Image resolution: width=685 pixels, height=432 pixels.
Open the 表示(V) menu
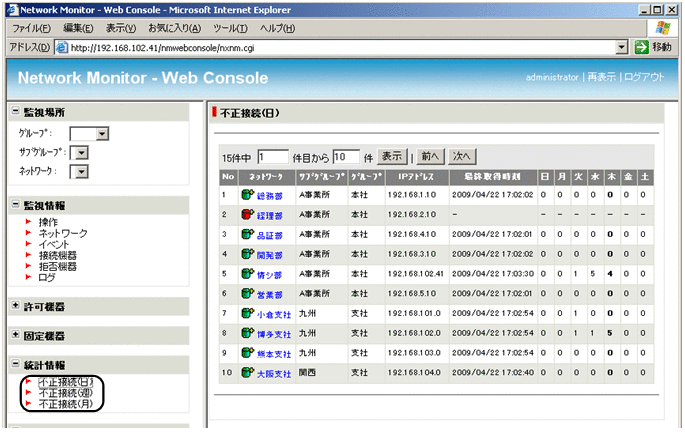click(x=121, y=28)
